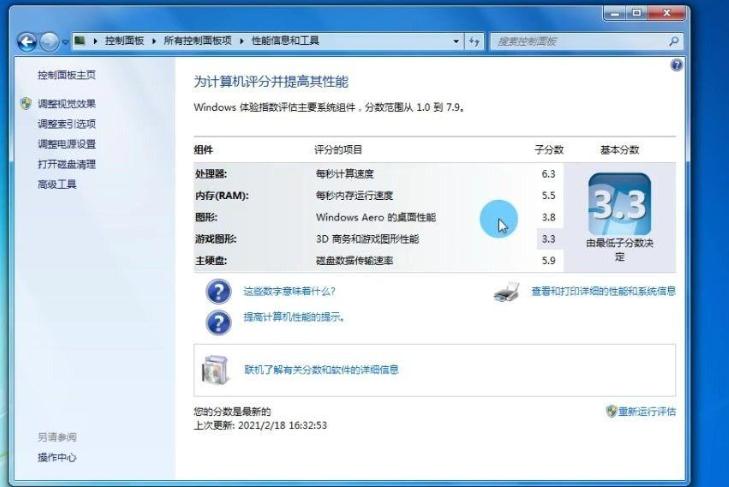Click question icon beside 这些数字意味着什么
Image resolution: width=729 pixels, height=487 pixels.
click(x=218, y=292)
